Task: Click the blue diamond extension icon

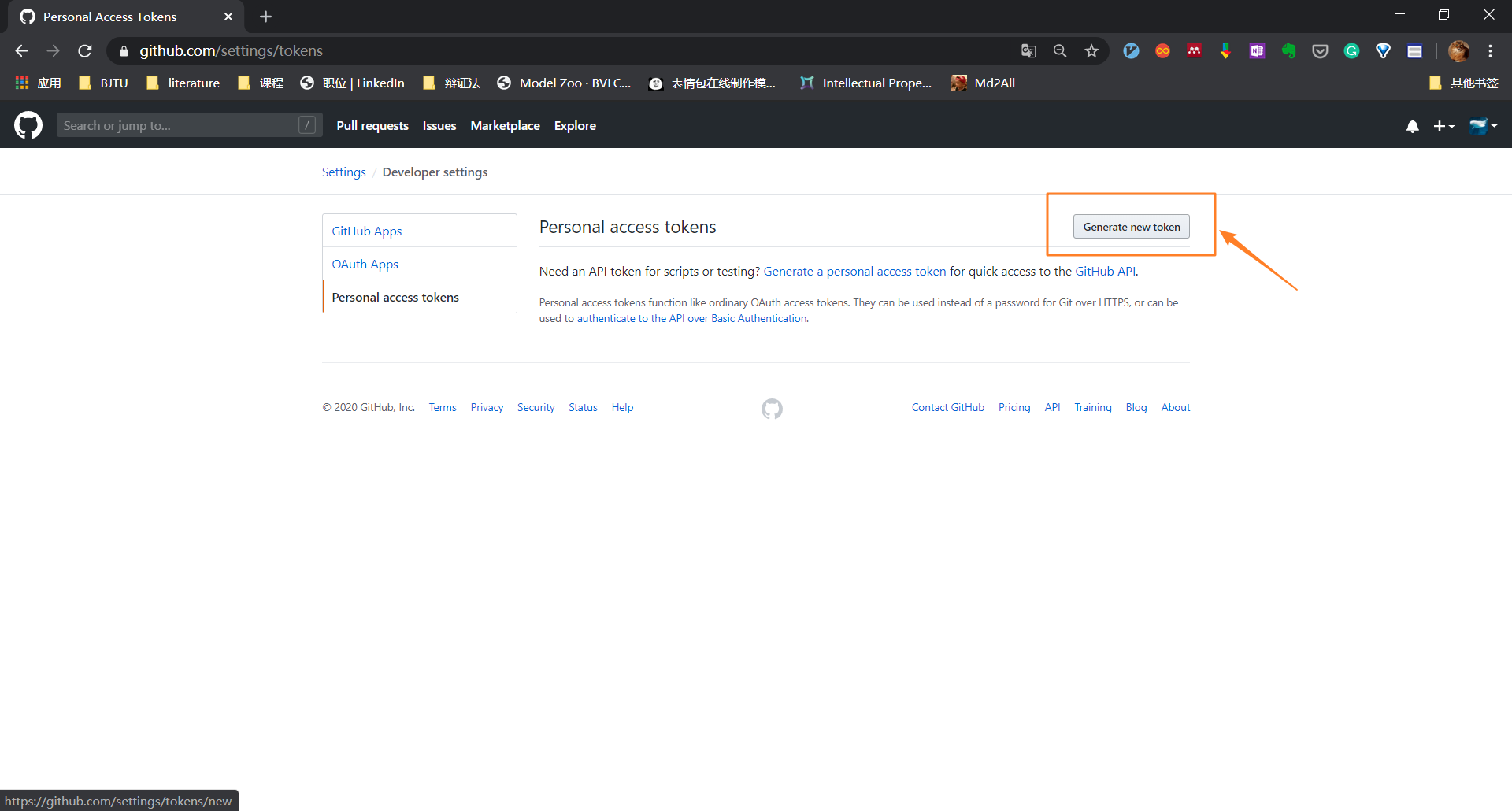Action: [x=1384, y=51]
